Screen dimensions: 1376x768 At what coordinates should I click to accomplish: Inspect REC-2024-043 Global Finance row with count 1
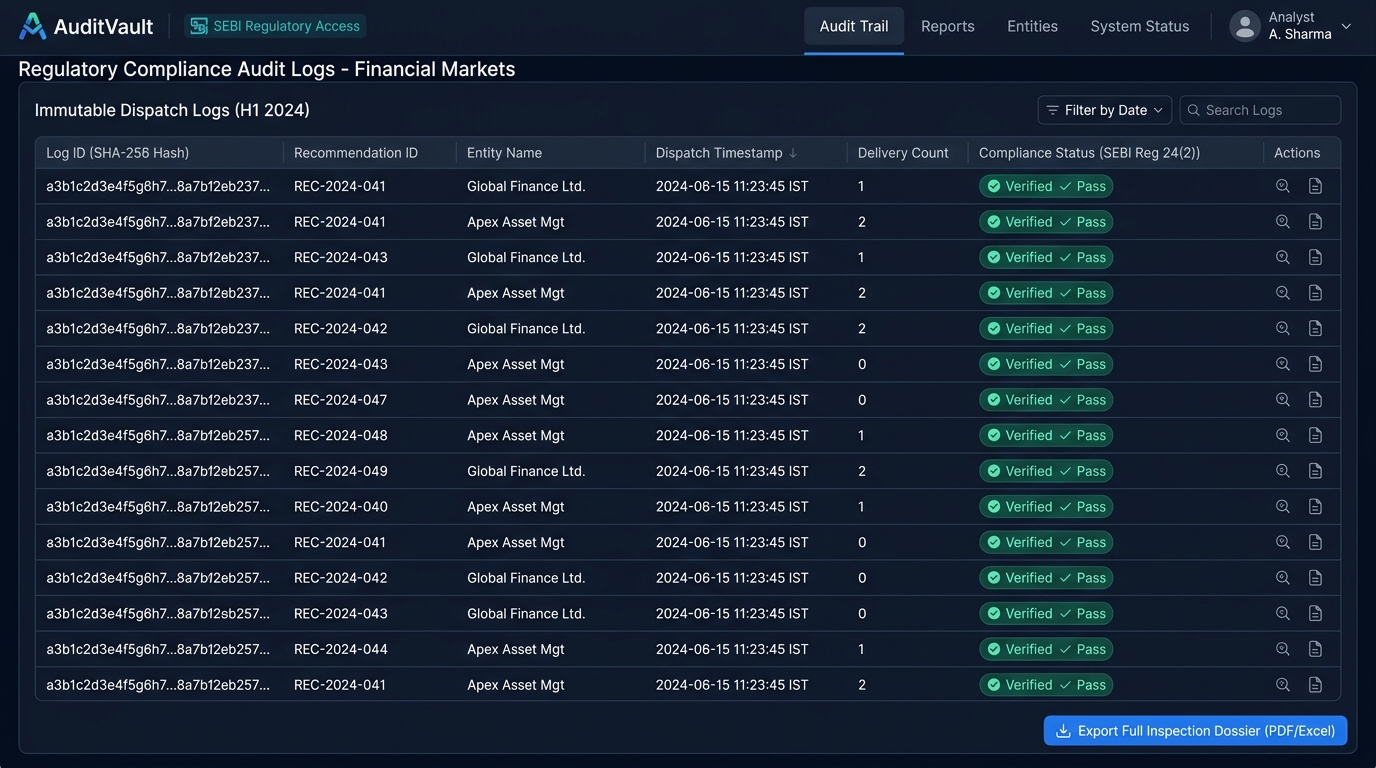[x=1283, y=257]
